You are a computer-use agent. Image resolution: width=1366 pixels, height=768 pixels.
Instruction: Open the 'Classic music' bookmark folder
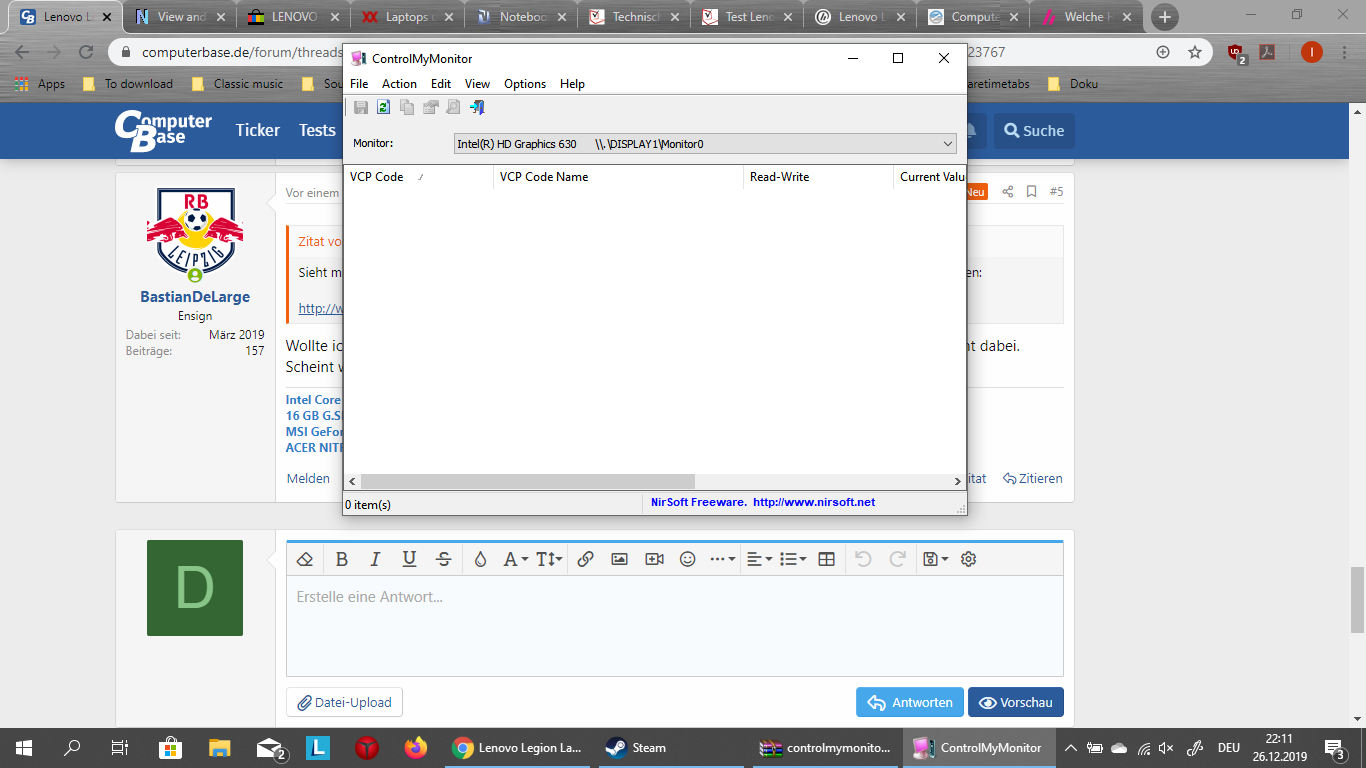click(237, 84)
